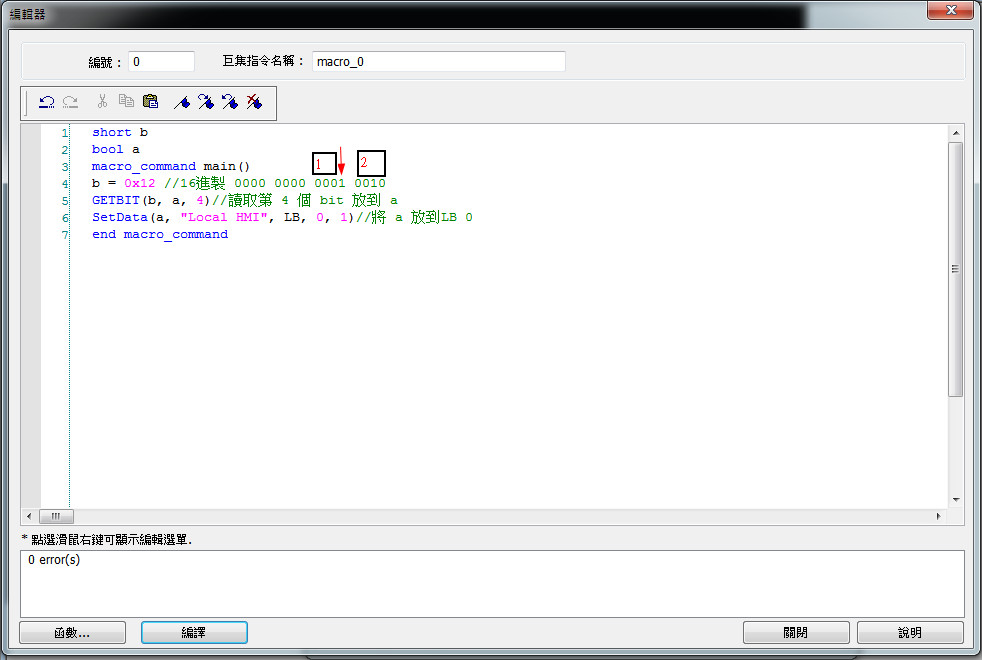Open help via the 說明 button
Screen dimensions: 982x660
tap(910, 633)
